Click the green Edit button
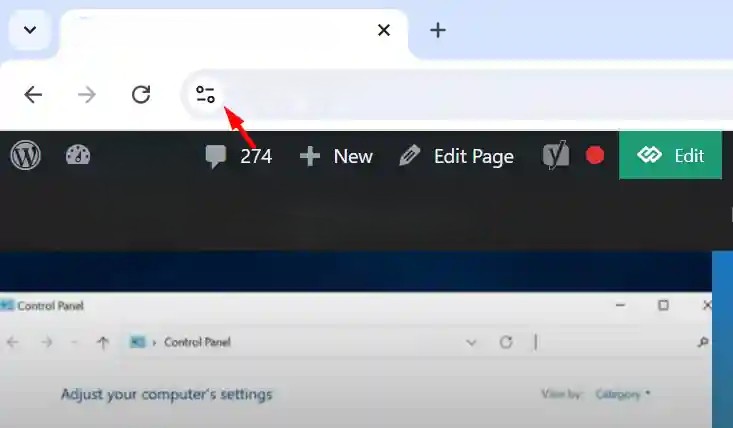 click(670, 155)
